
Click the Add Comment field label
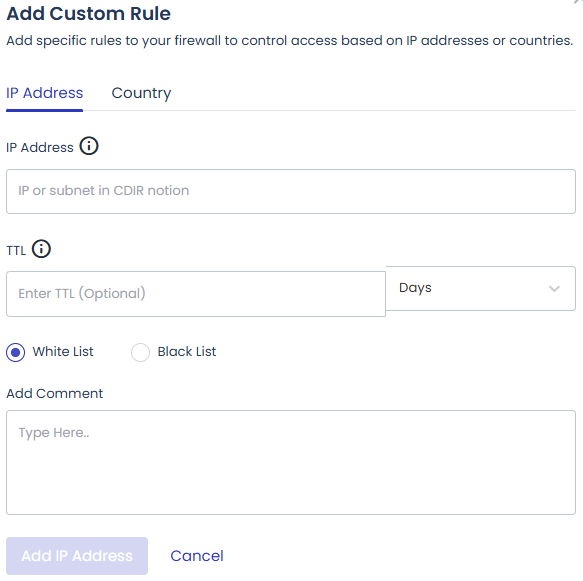click(x=55, y=393)
